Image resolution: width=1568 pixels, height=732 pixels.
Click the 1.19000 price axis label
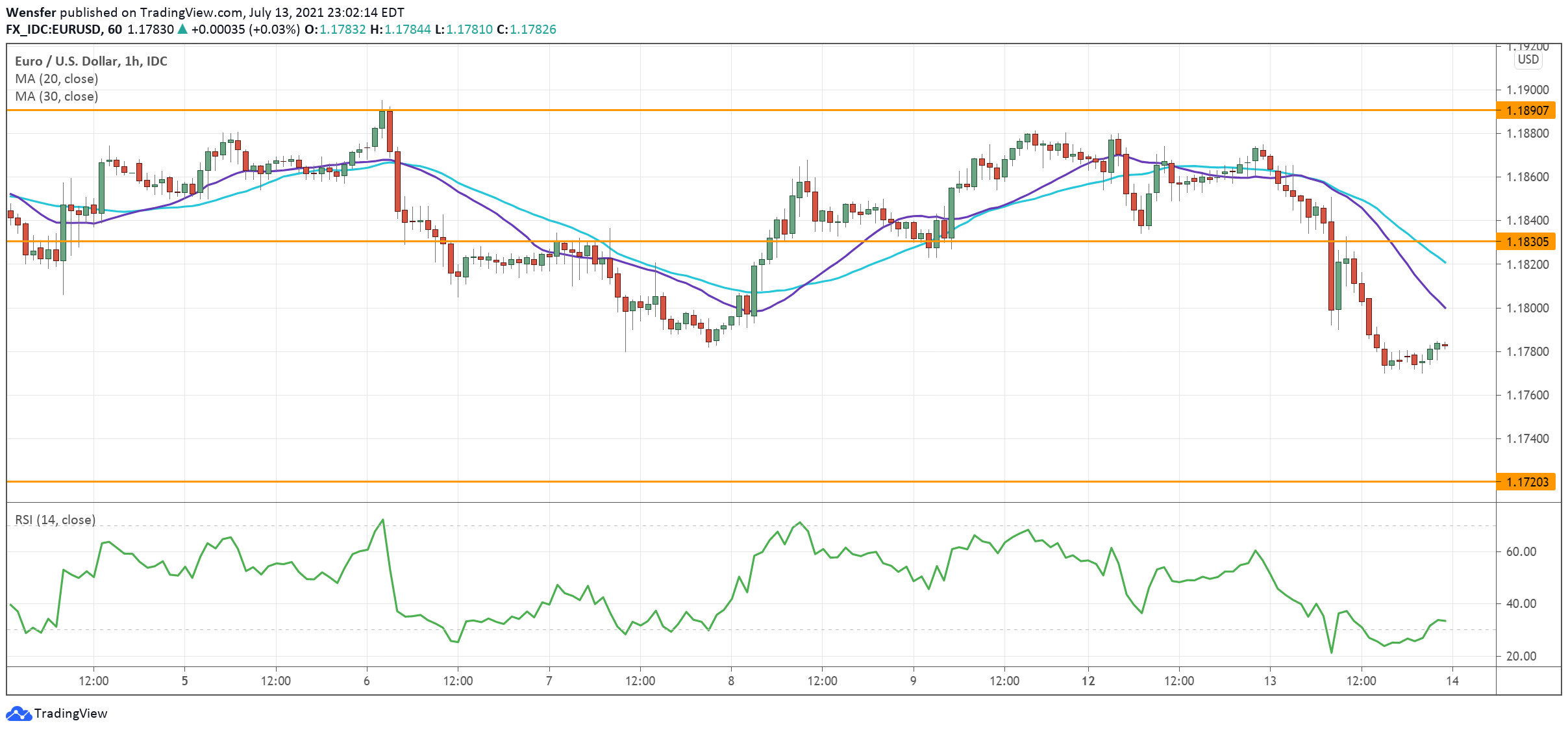coord(1527,90)
